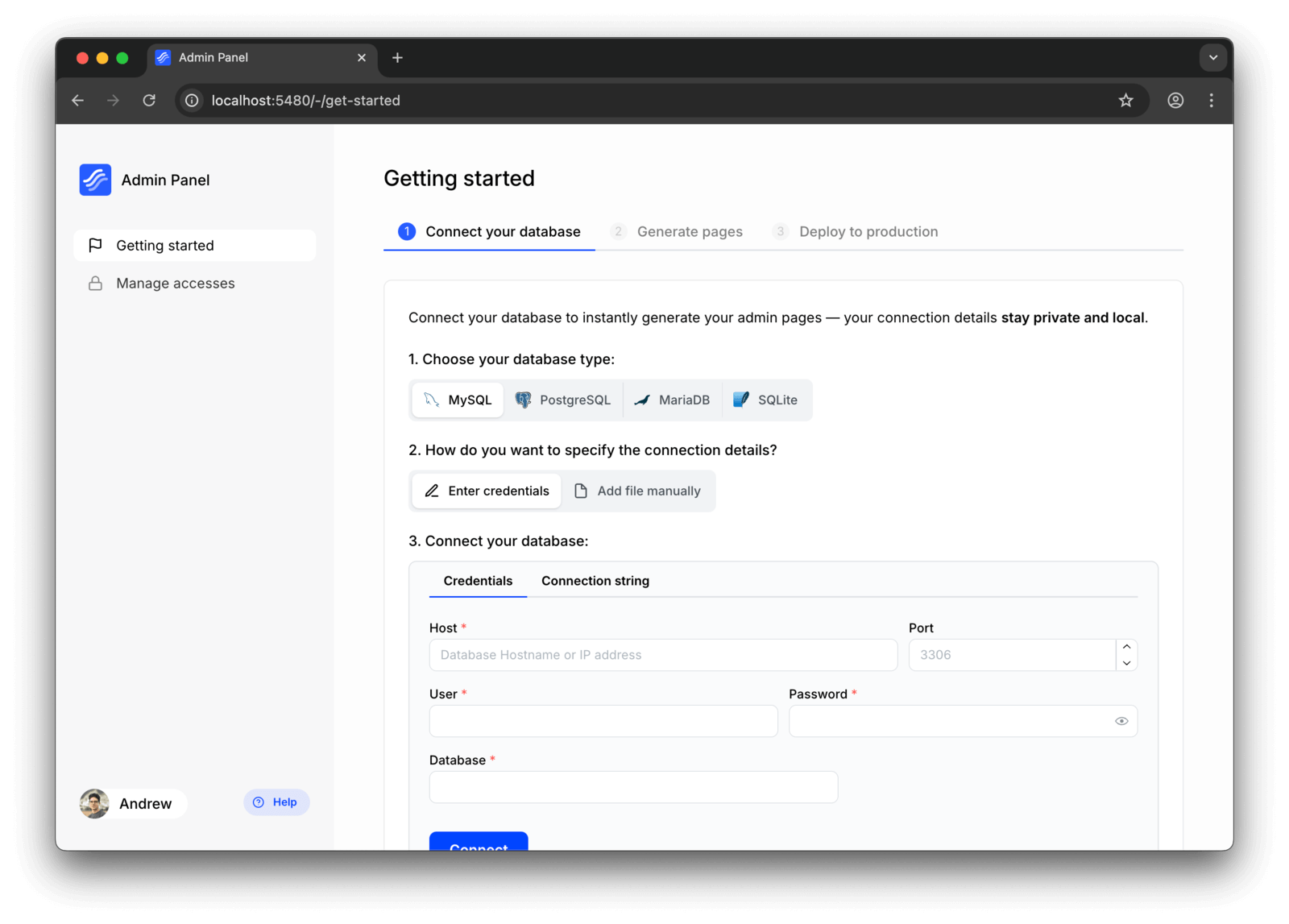The image size is (1289, 924).
Task: Select Add file manually option
Action: (x=637, y=491)
